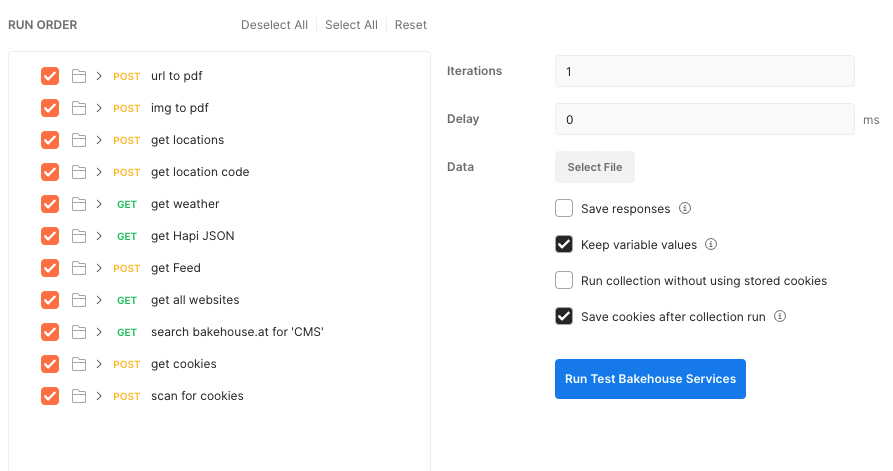Enable the Save responses checkbox
This screenshot has height=471, width=893.
564,209
